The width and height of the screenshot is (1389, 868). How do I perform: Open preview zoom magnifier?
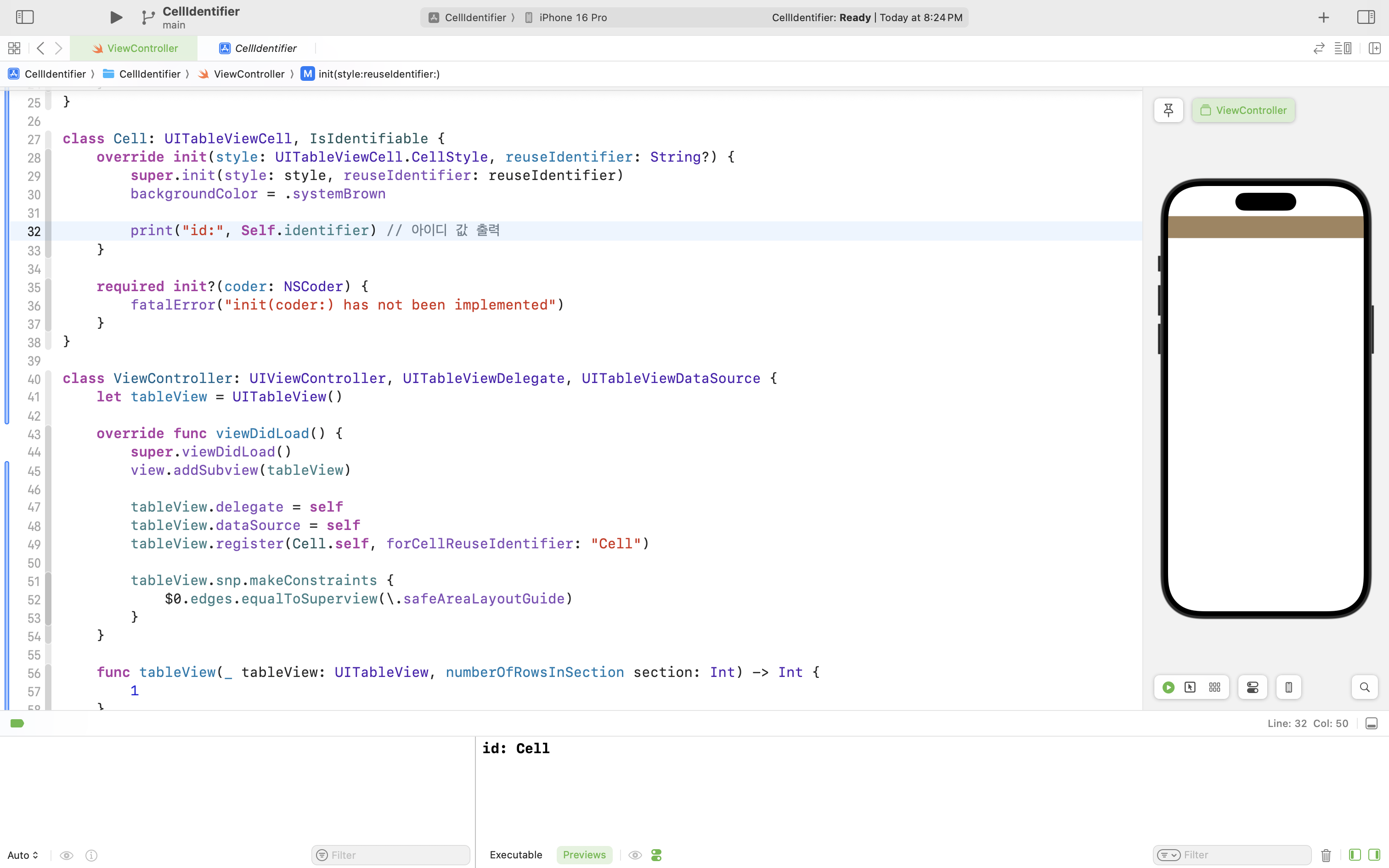coord(1364,687)
